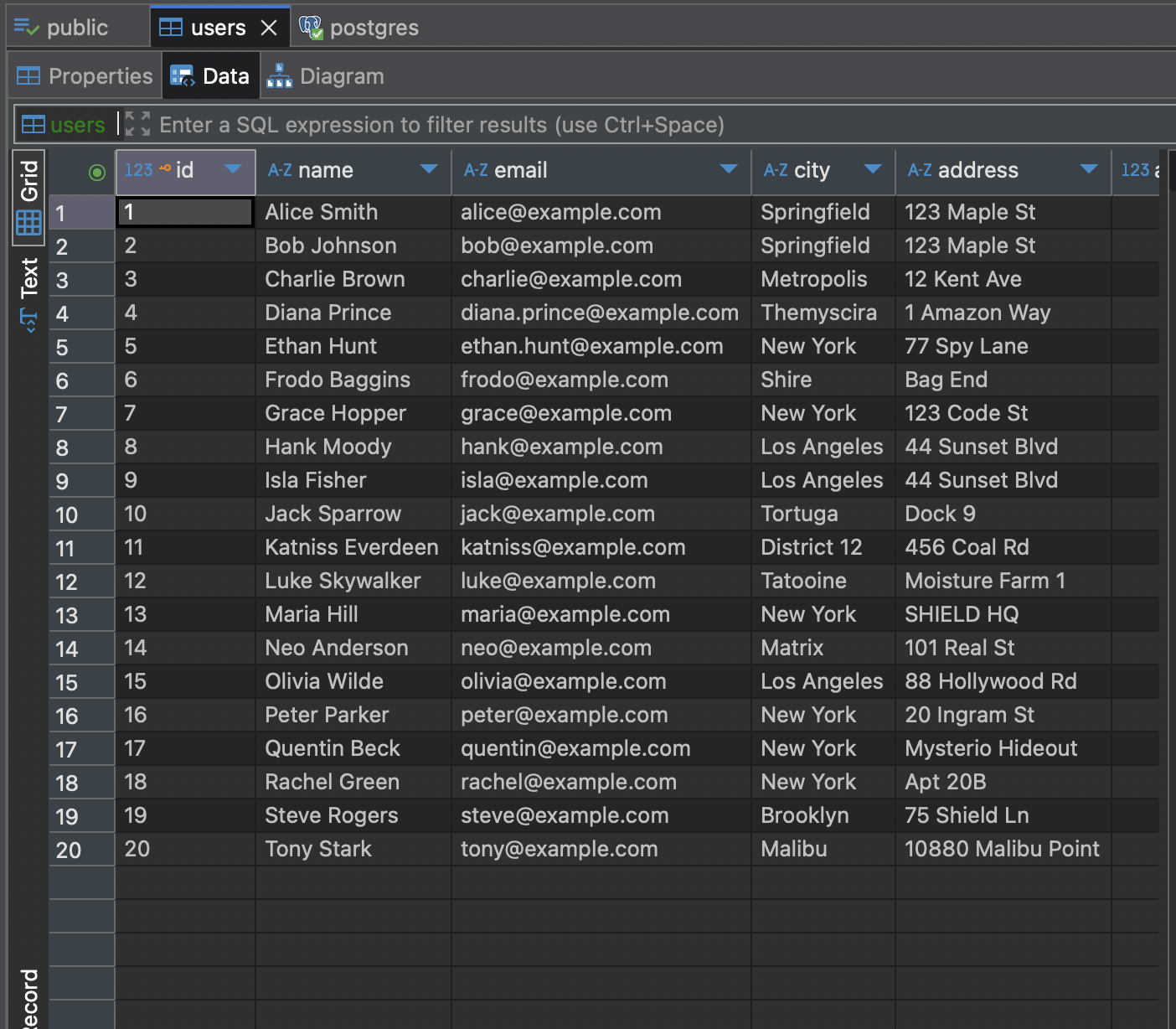
Task: Select row header number 12
Action: pyautogui.click(x=81, y=582)
